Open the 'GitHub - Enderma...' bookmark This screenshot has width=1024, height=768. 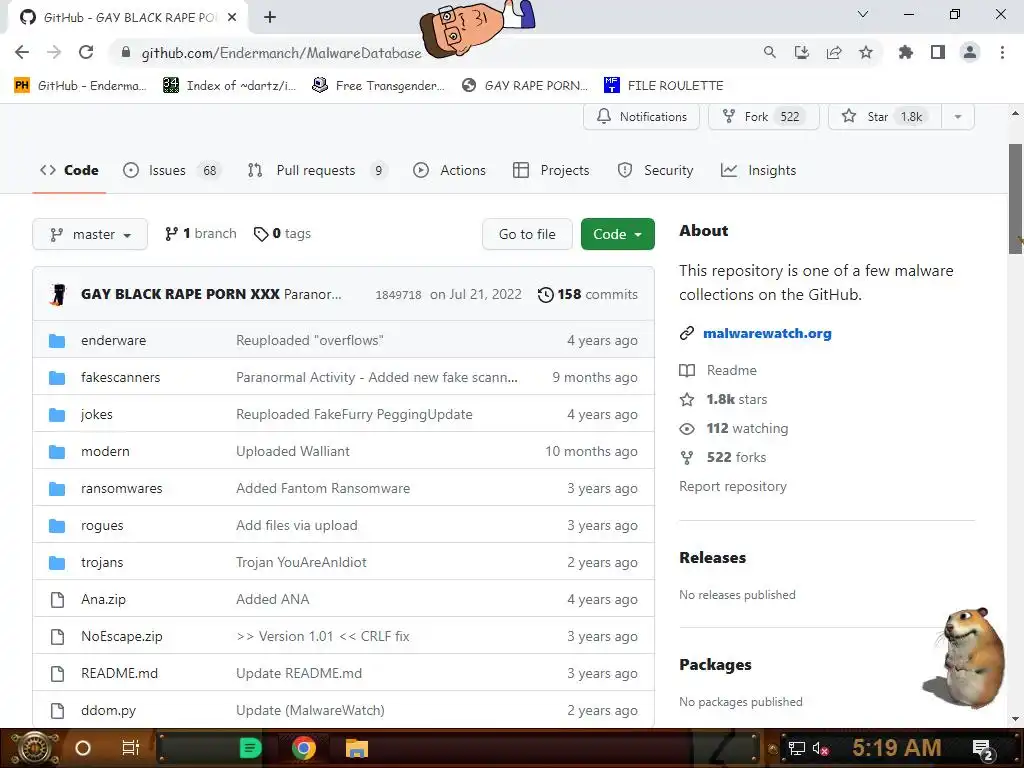click(80, 86)
